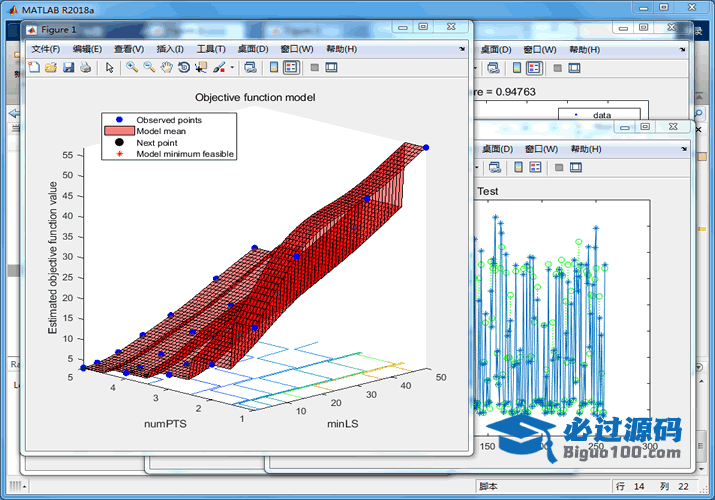Click the dock arrow in Figure 1 menu bar
The height and width of the screenshot is (500, 715).
pyautogui.click(x=462, y=49)
